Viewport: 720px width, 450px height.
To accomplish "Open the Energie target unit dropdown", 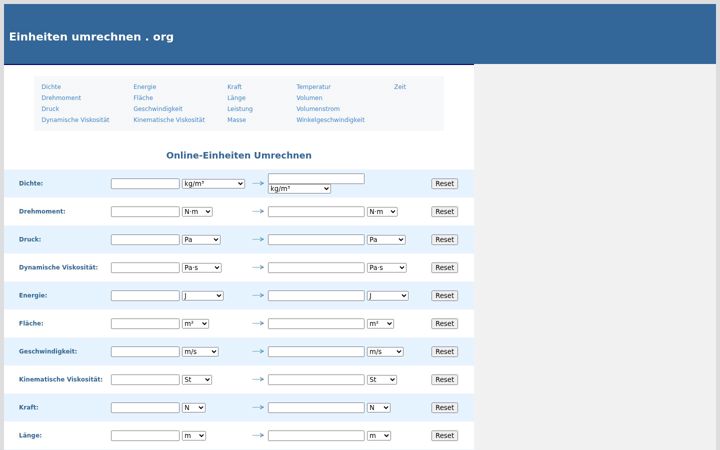I will [x=388, y=296].
